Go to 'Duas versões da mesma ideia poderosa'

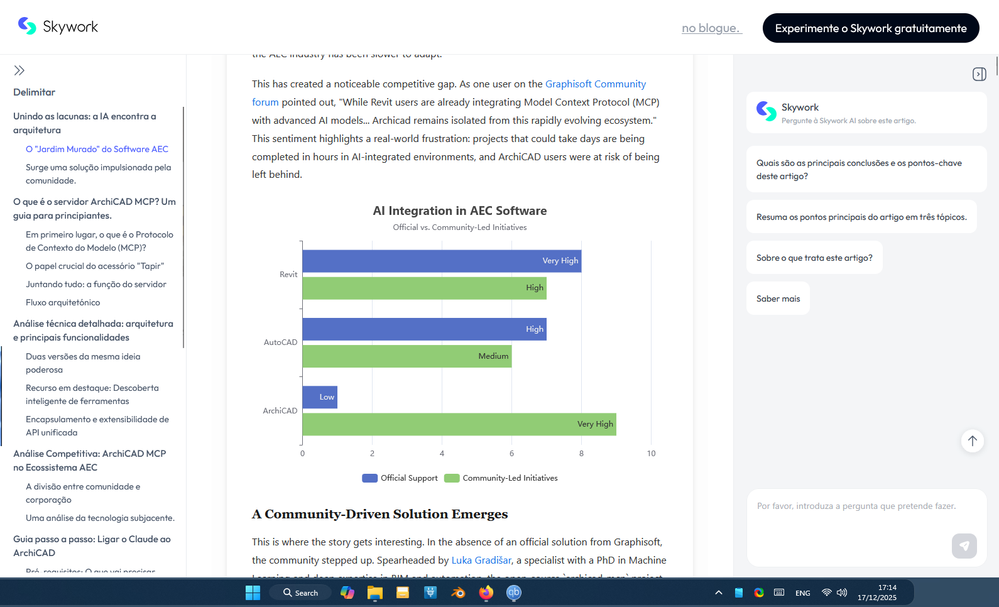pyautogui.click(x=83, y=363)
